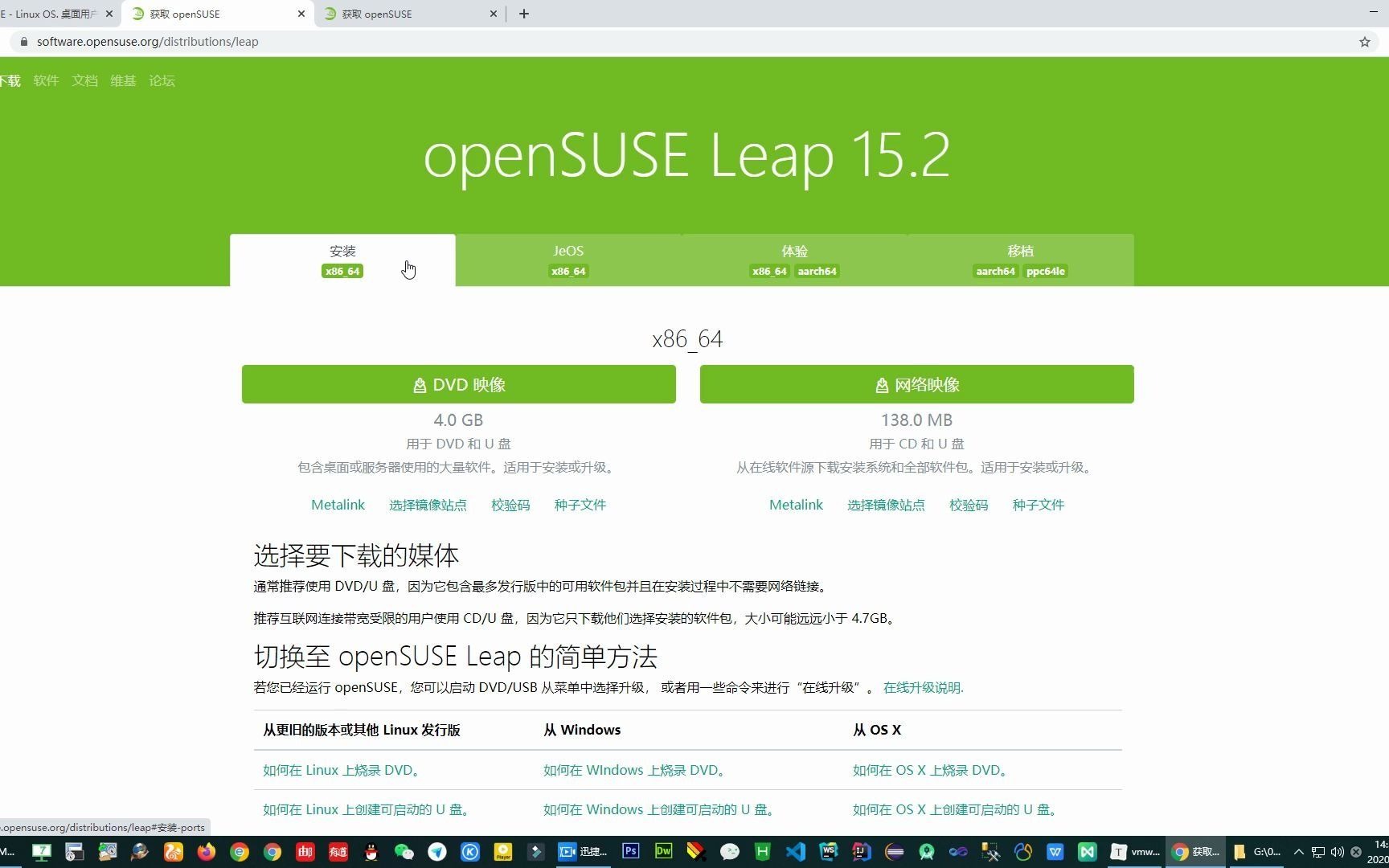This screenshot has width=1389, height=868.
Task: Open 校验码 checksum for network image
Action: coord(969,505)
